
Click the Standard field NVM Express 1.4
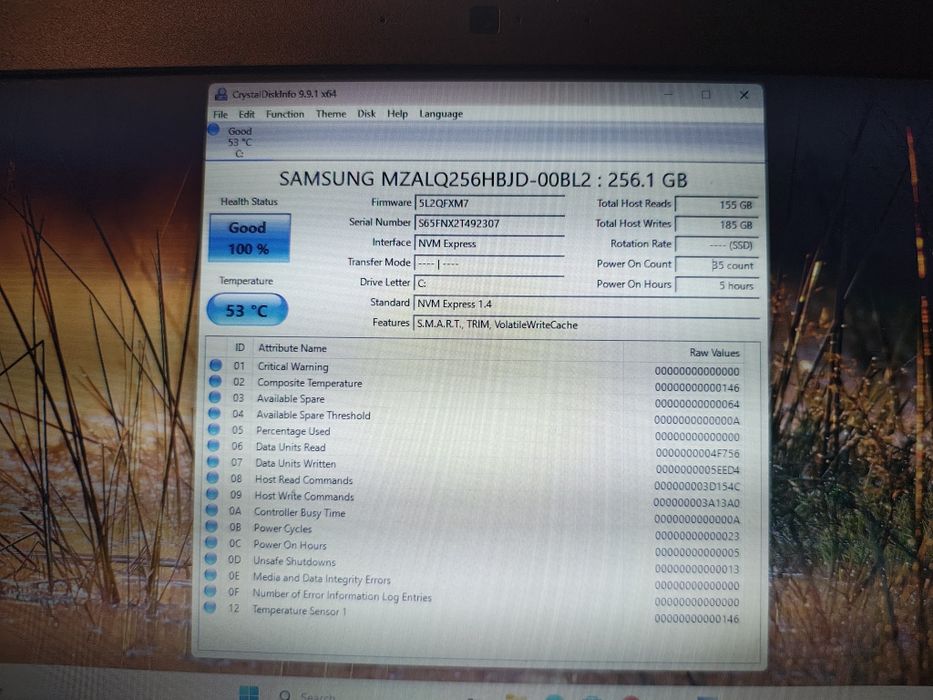(586, 304)
